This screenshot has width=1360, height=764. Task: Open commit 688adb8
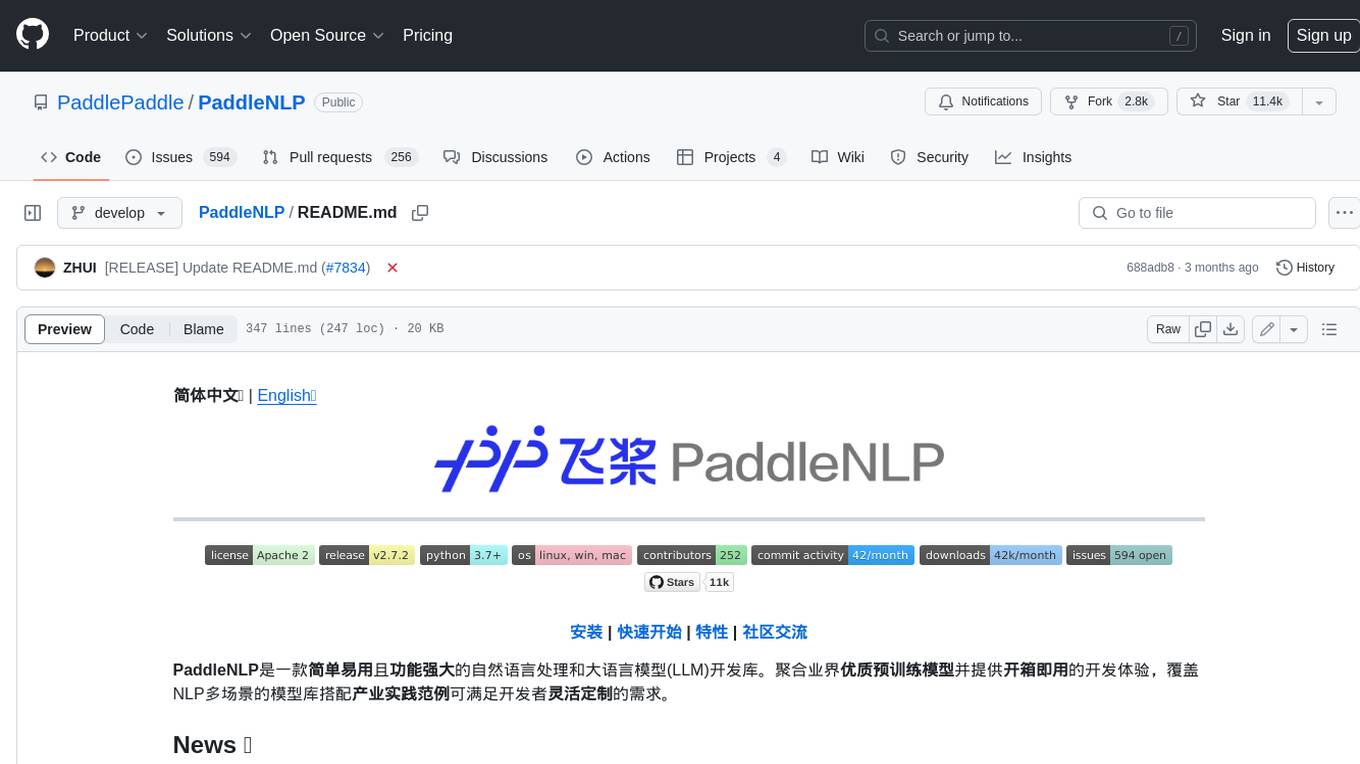(1150, 268)
